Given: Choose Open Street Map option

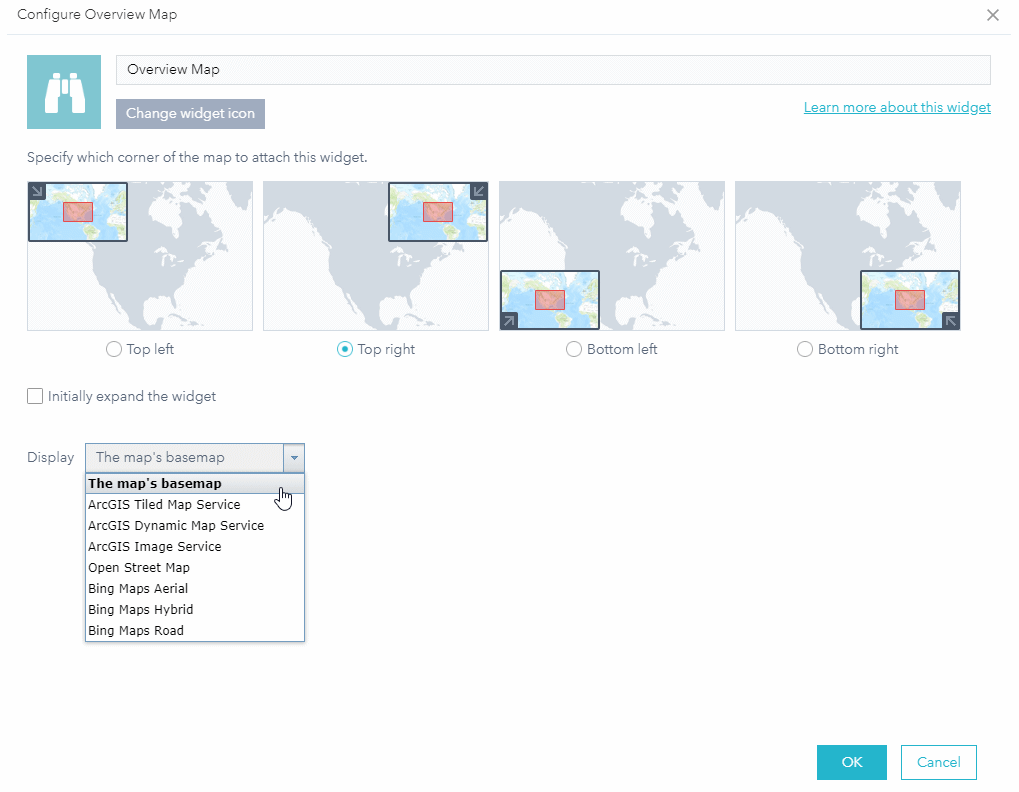Looking at the screenshot, I should pyautogui.click(x=195, y=567).
